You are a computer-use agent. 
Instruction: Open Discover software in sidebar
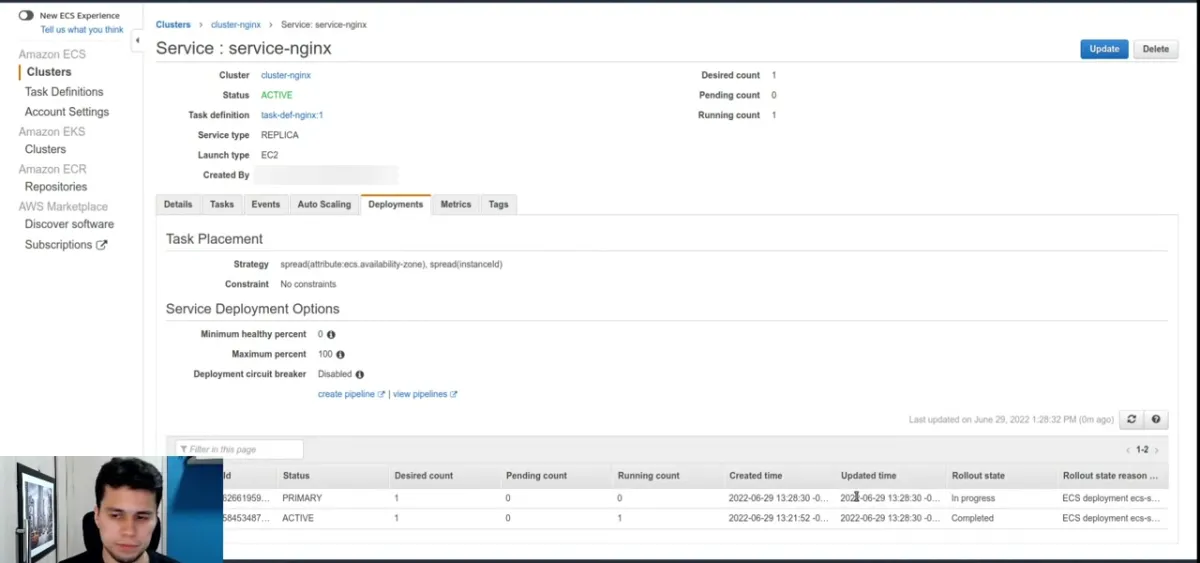69,224
